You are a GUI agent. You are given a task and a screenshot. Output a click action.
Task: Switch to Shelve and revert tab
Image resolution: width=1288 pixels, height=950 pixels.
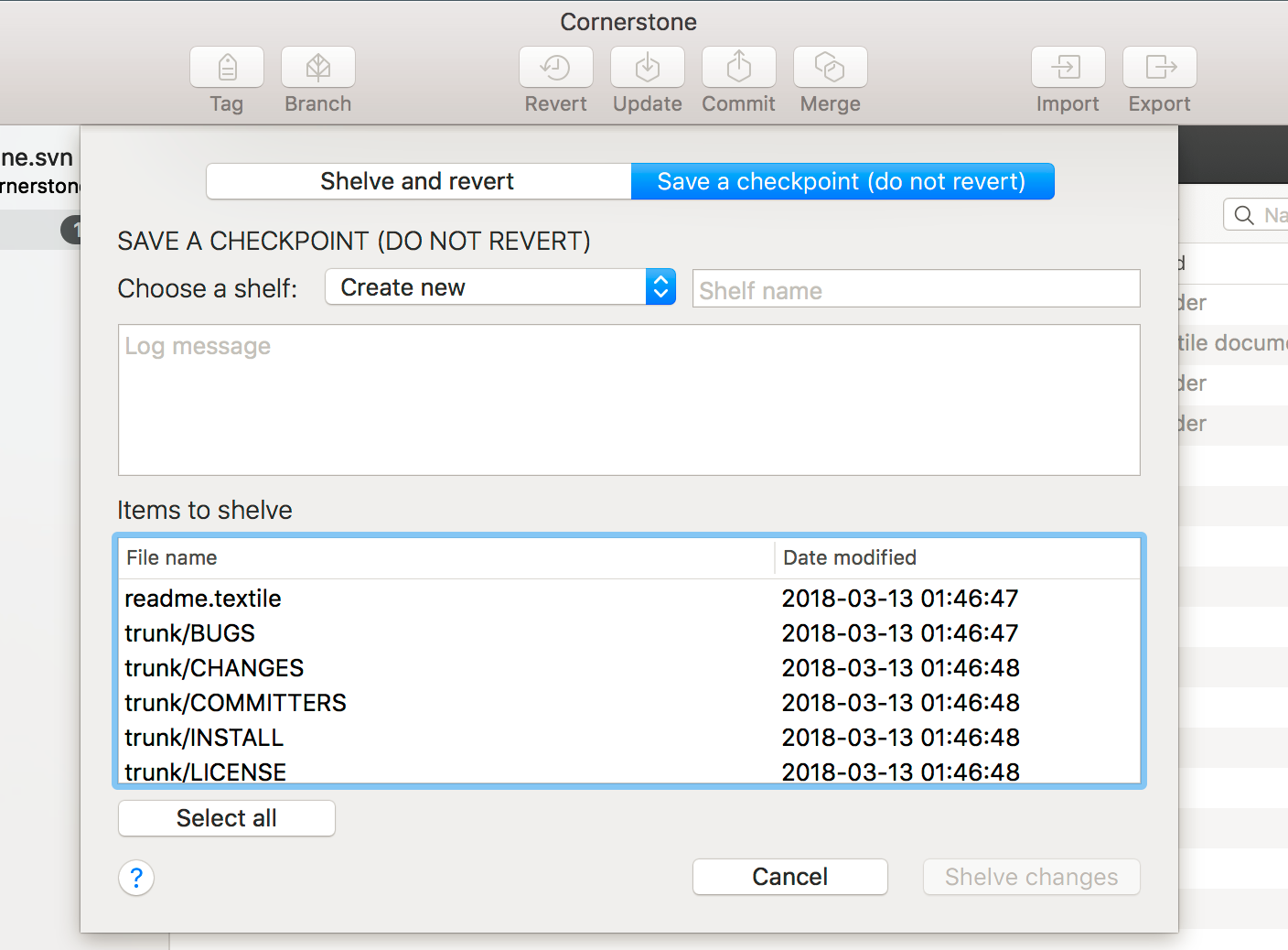tap(418, 181)
